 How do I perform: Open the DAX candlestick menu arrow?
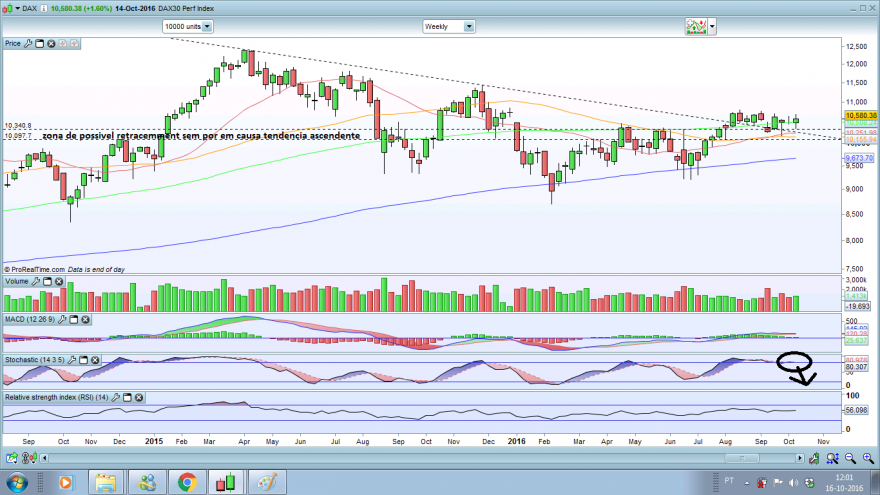click(17, 8)
